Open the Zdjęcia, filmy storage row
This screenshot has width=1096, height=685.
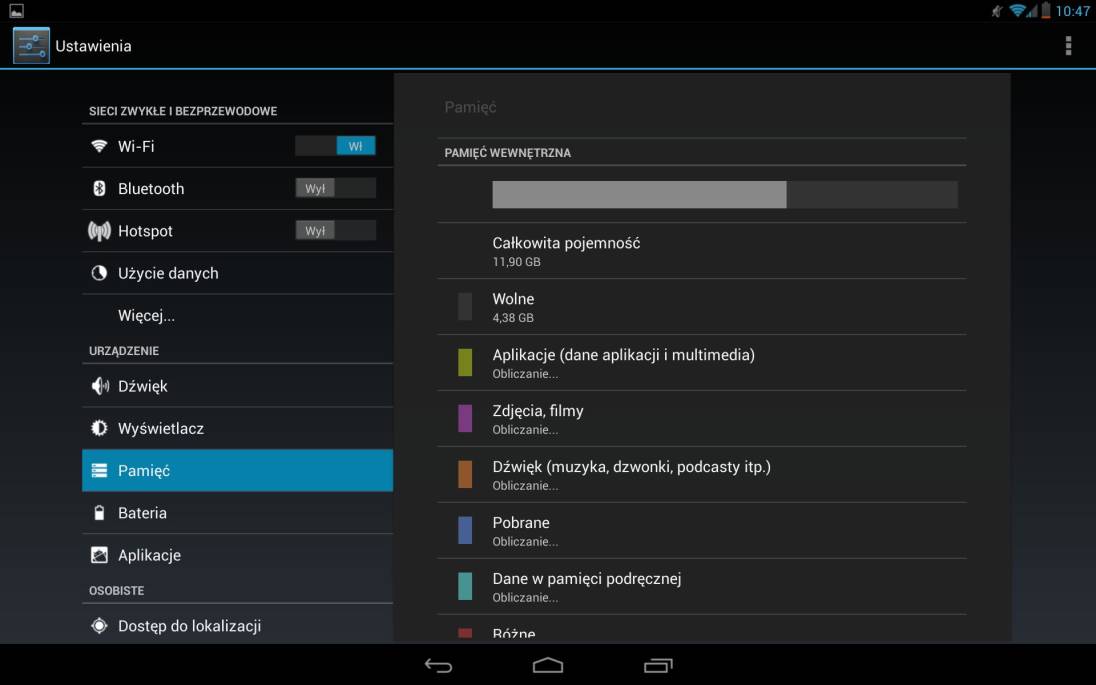702,419
